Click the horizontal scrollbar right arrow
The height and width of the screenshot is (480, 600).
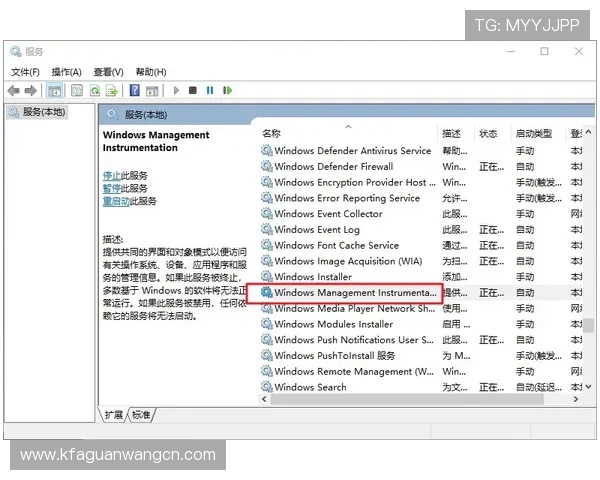pyautogui.click(x=576, y=399)
